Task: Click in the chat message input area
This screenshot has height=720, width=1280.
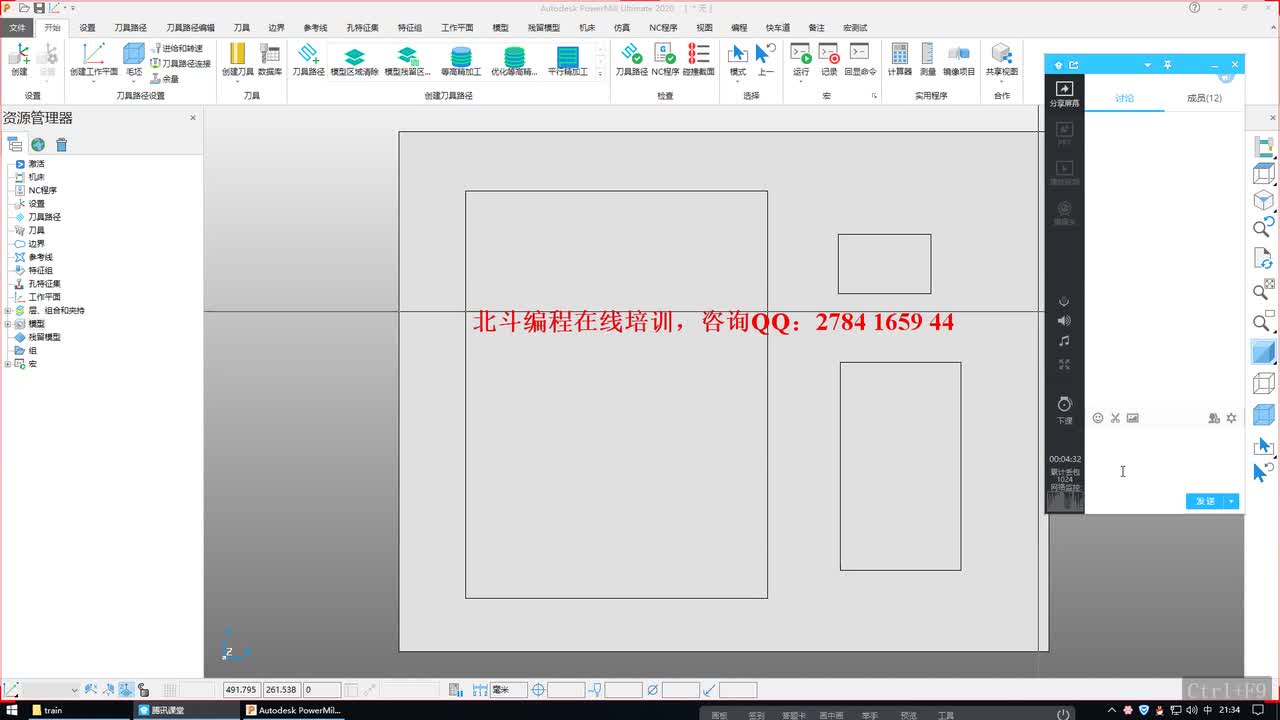Action: tap(1164, 460)
